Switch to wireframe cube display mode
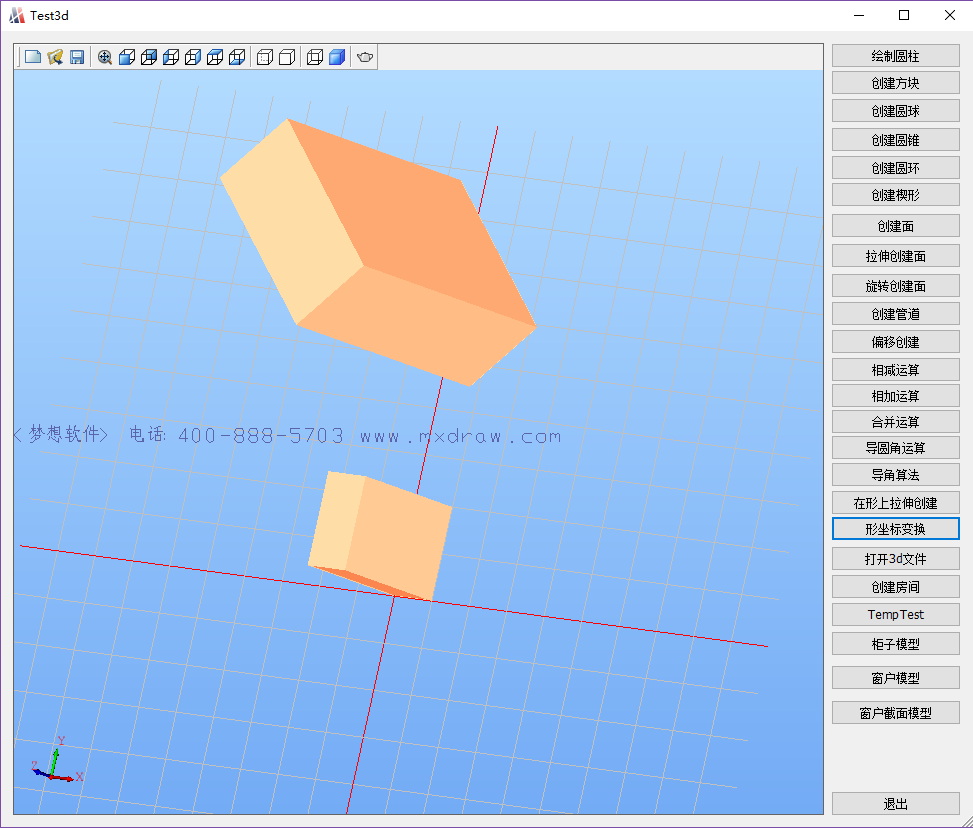The height and width of the screenshot is (828, 973). tap(315, 58)
